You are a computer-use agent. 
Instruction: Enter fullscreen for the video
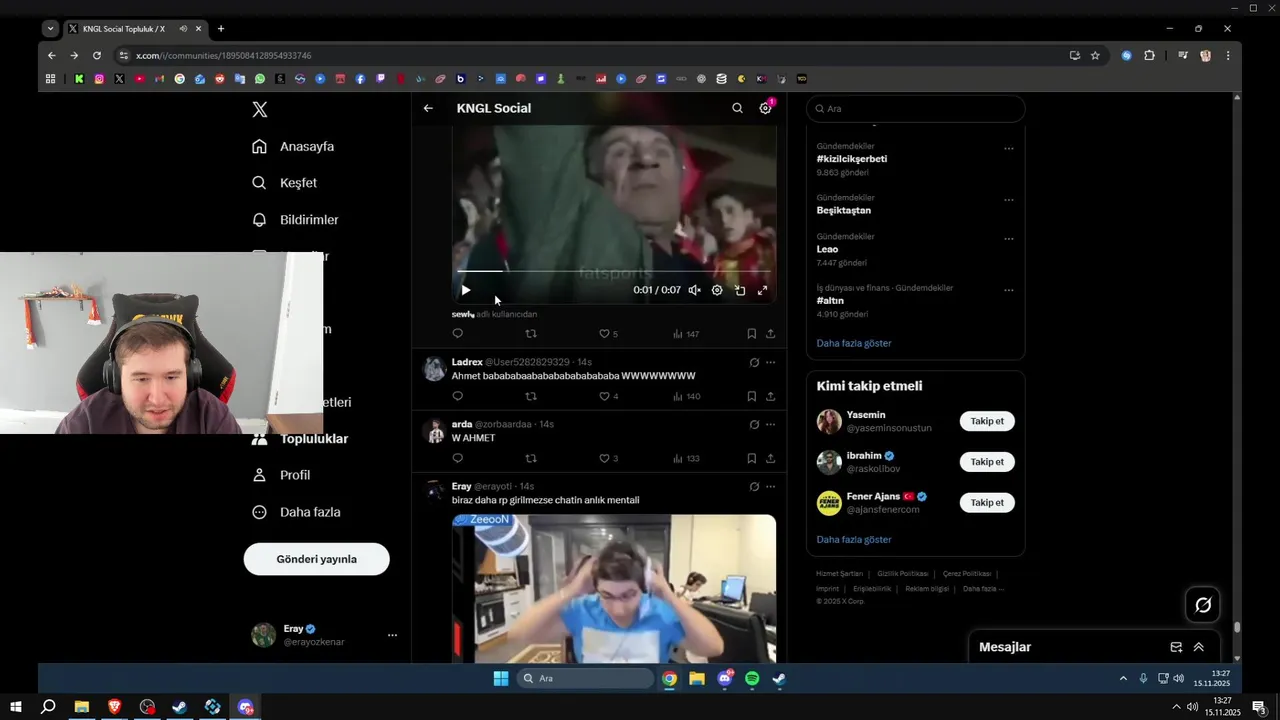coord(762,290)
